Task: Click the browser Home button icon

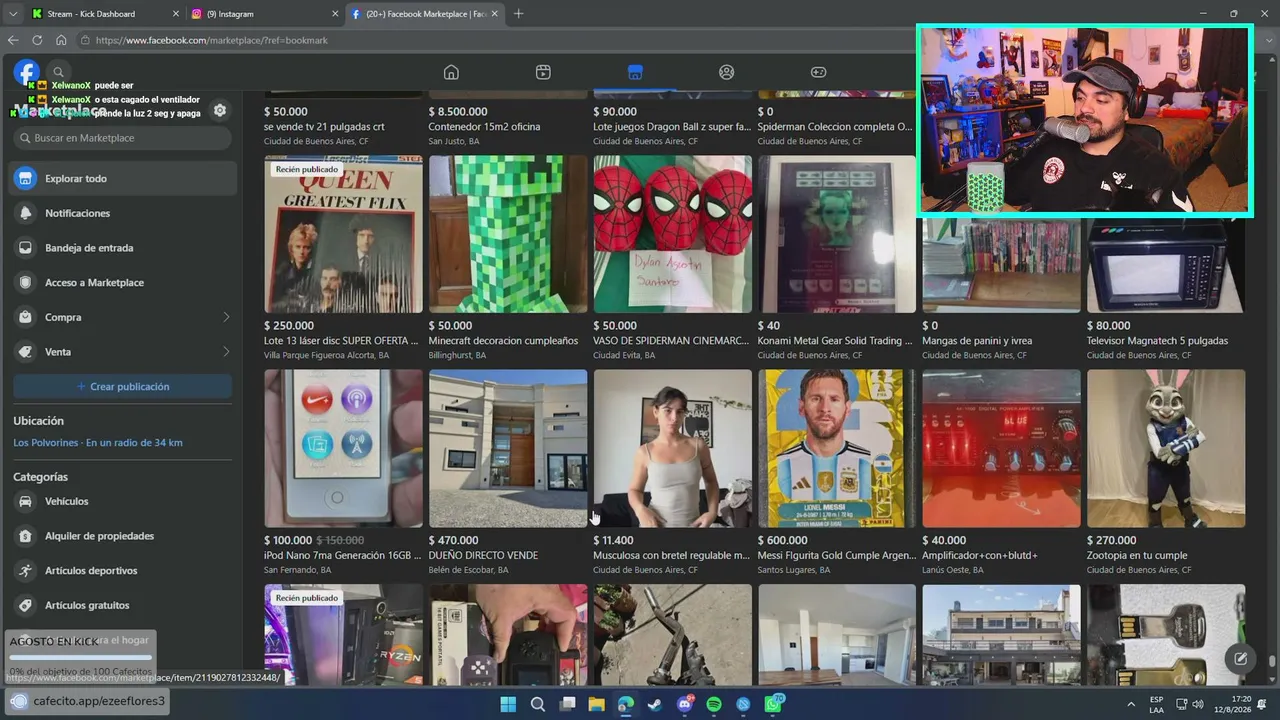Action: pos(61,40)
